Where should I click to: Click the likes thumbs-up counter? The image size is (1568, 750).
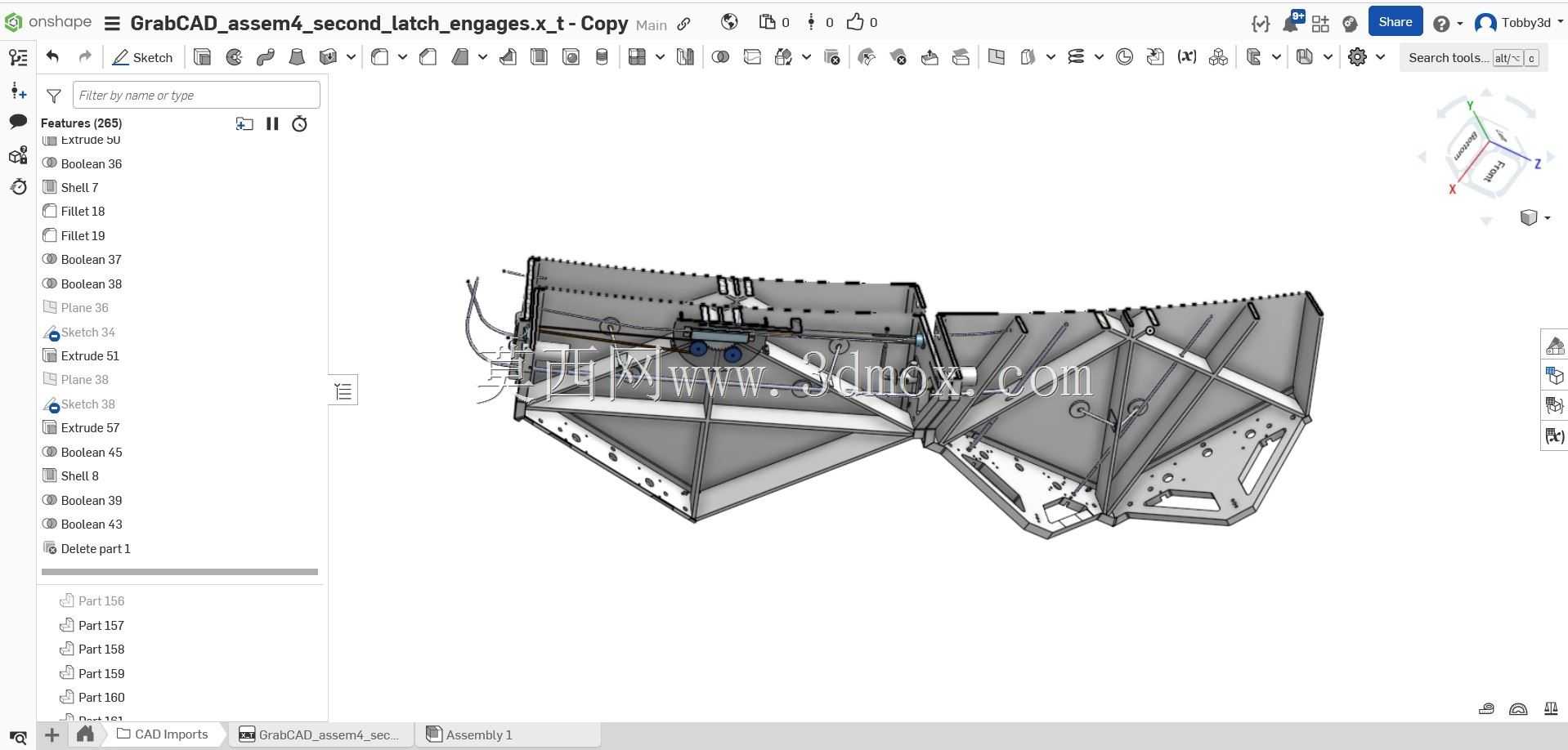[862, 22]
